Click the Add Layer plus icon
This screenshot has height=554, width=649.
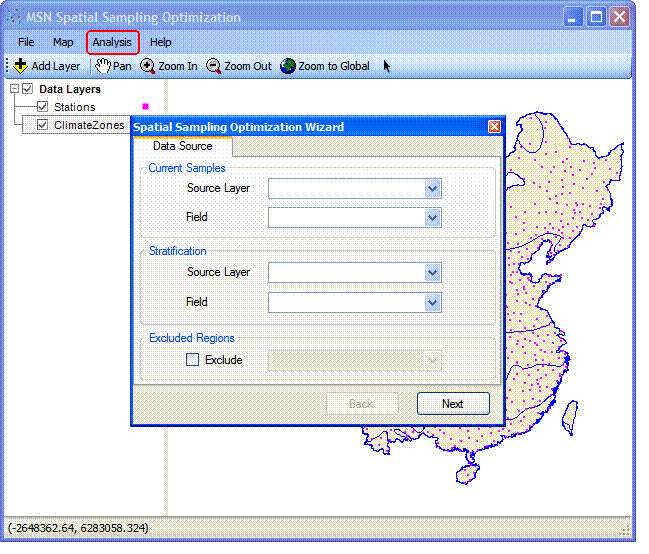(x=20, y=66)
